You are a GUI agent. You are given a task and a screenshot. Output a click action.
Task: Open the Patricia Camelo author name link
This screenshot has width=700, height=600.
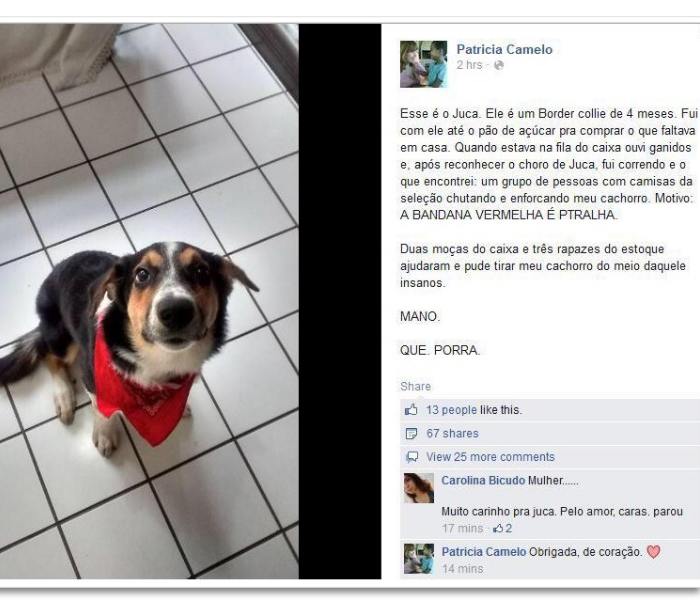504,49
